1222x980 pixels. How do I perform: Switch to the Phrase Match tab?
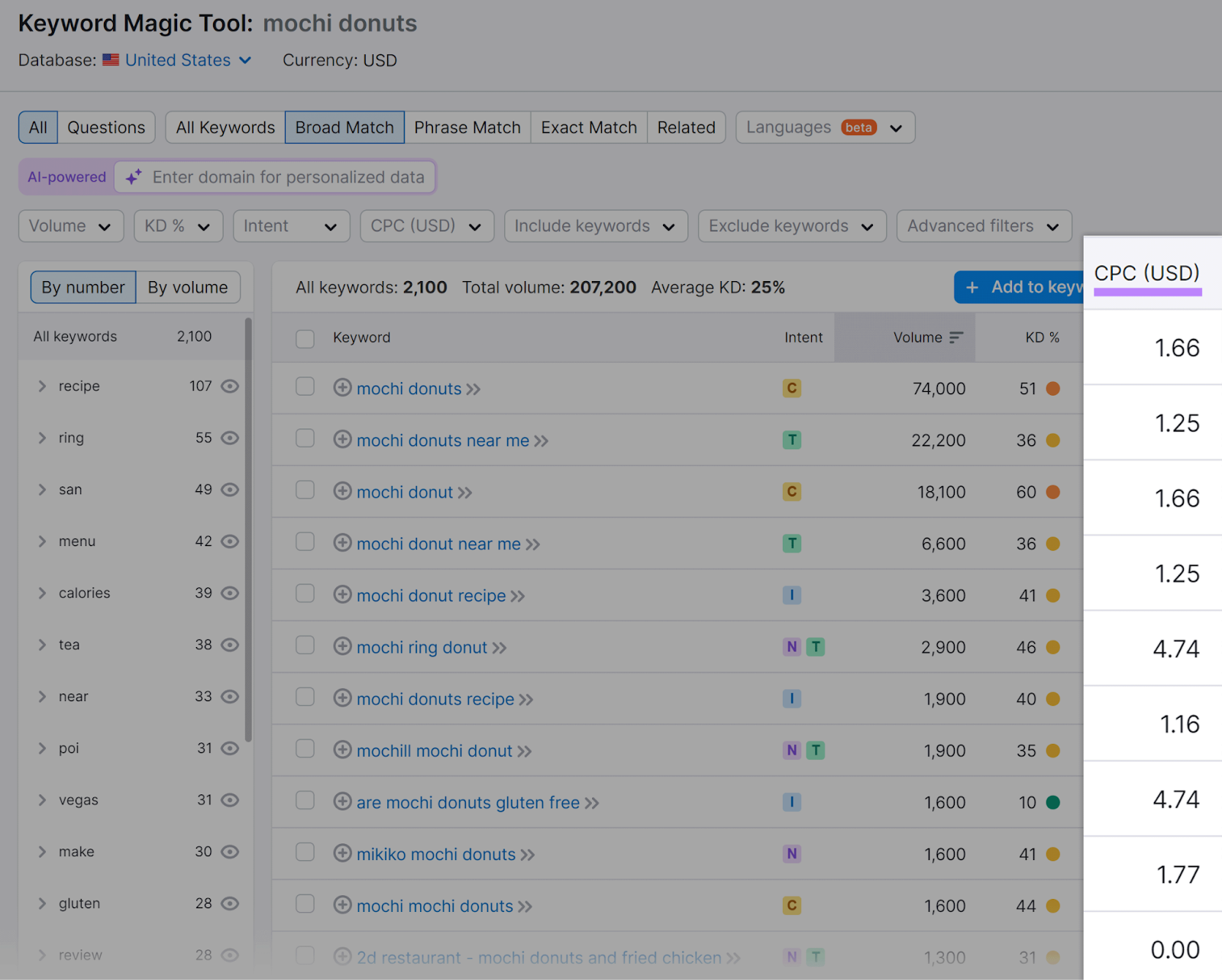tap(467, 128)
